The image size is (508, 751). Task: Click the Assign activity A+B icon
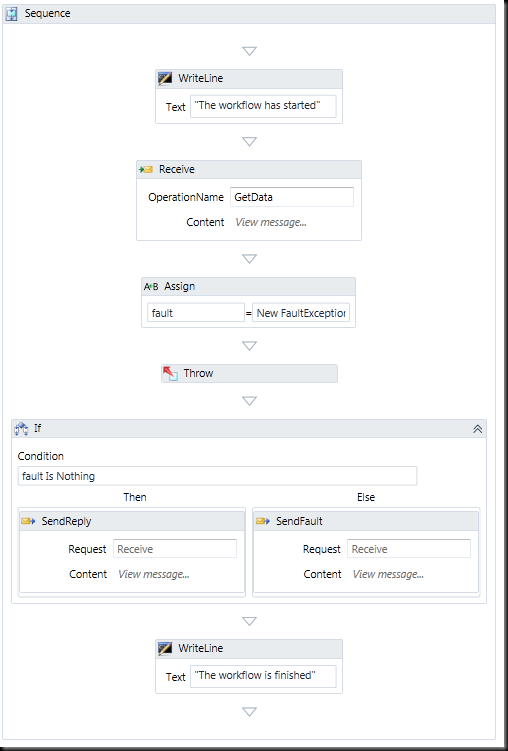[151, 286]
